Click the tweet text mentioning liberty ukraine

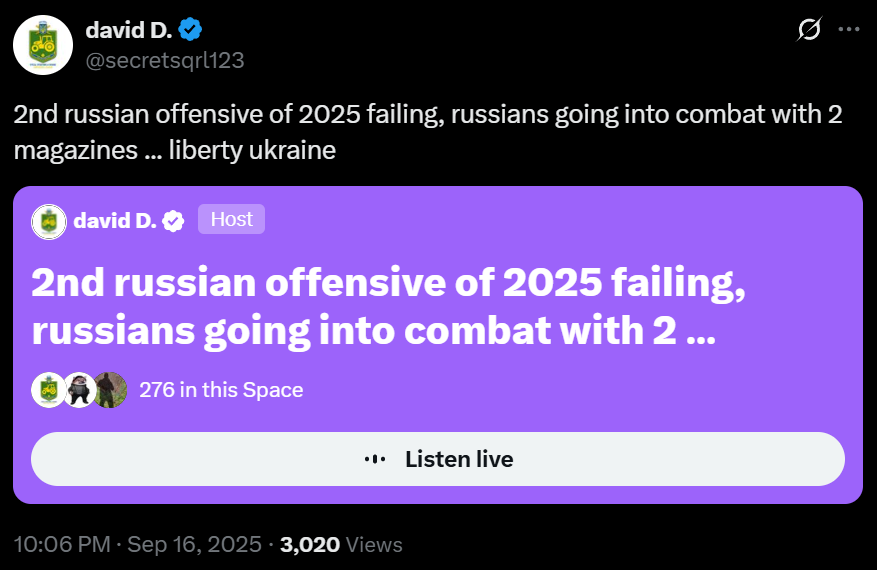[x=428, y=132]
